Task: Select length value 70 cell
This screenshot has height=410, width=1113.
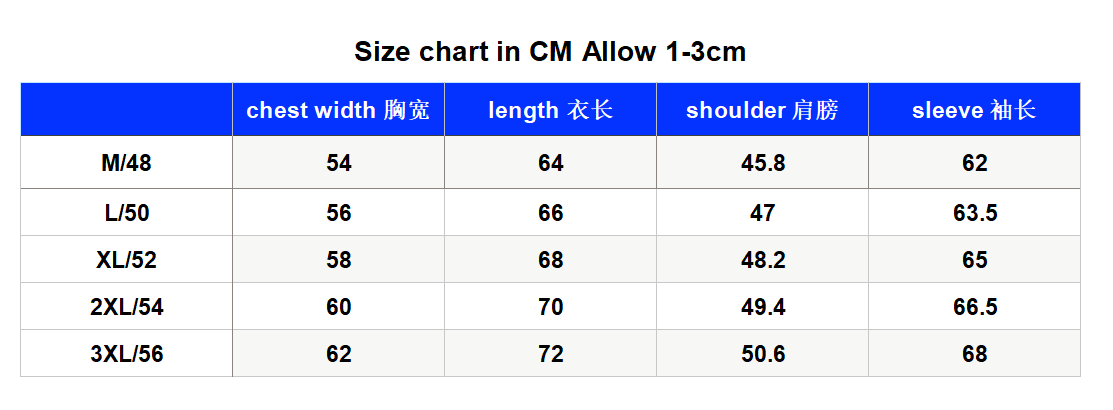Action: 550,306
